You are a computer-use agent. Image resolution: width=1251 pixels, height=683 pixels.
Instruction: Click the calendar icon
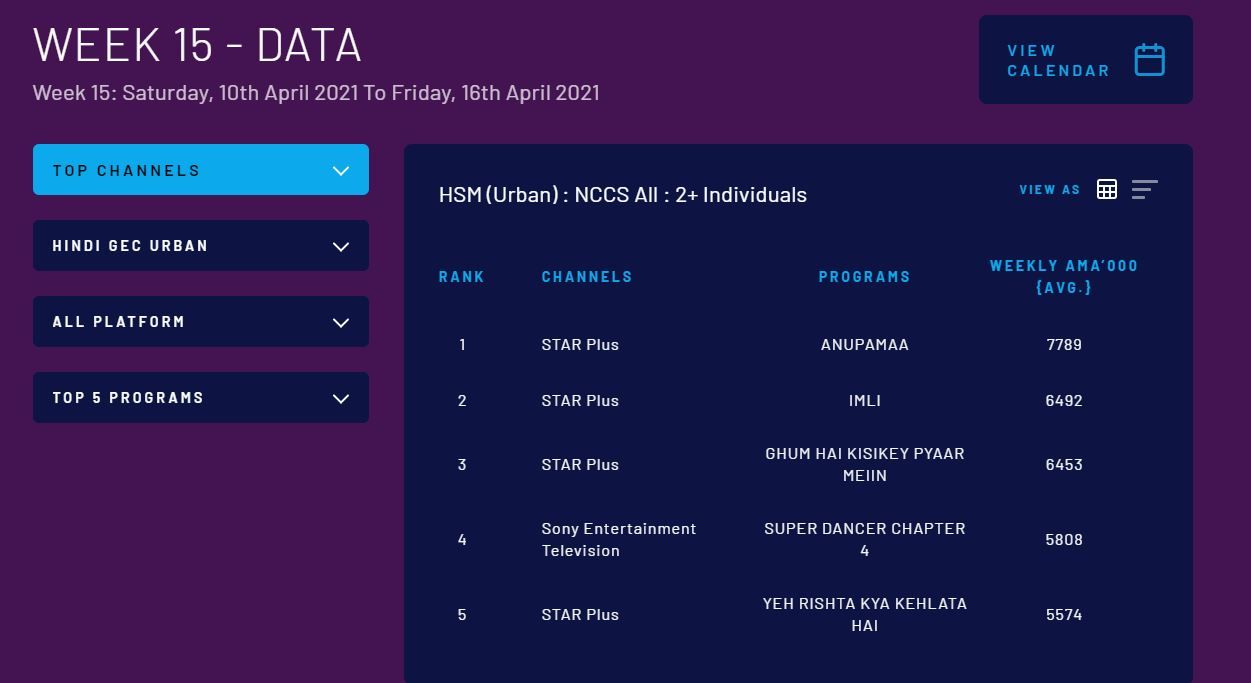click(1150, 60)
